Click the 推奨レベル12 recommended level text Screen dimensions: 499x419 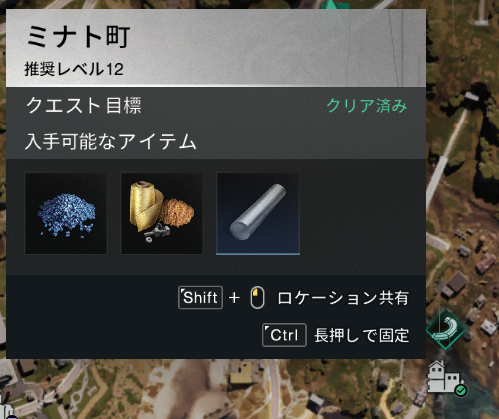click(x=74, y=69)
